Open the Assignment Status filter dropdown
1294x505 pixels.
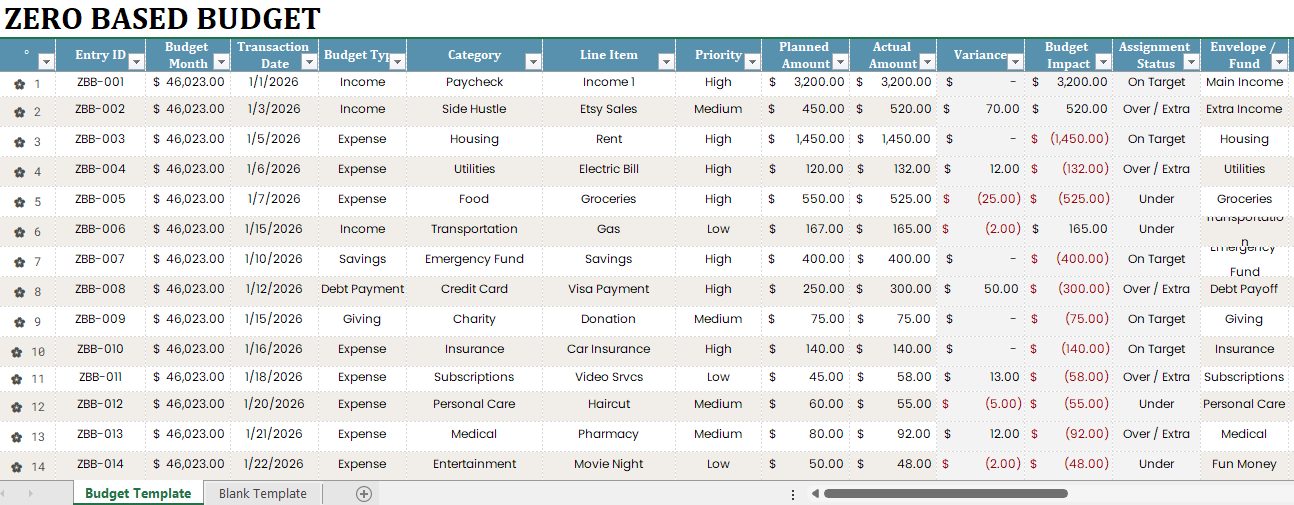pyautogui.click(x=1189, y=62)
